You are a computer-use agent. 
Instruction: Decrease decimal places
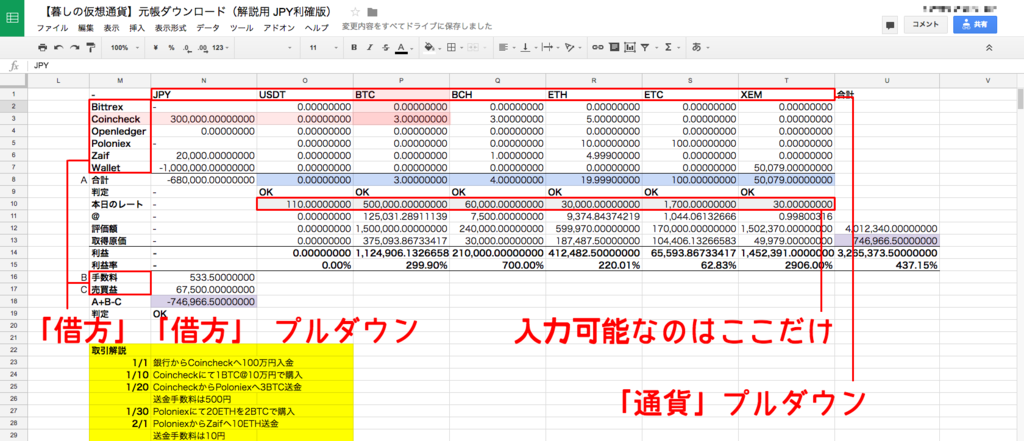[187, 48]
